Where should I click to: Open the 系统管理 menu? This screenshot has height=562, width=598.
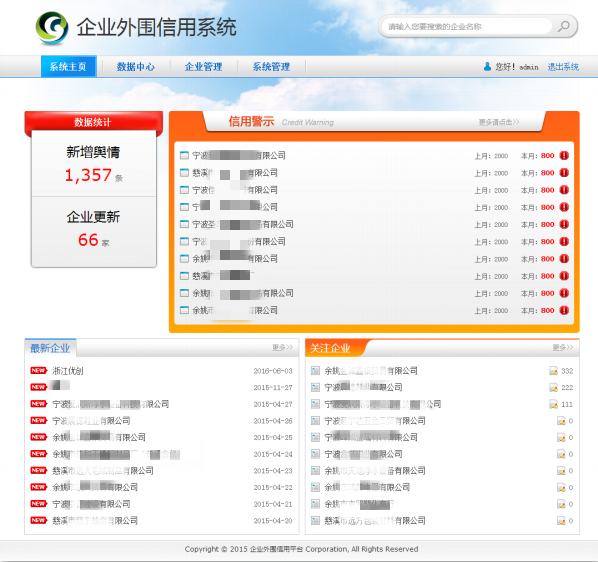272,67
